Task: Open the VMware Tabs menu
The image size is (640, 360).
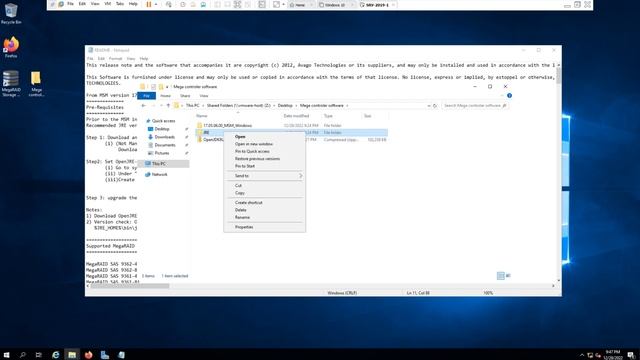Action: pos(120,4)
